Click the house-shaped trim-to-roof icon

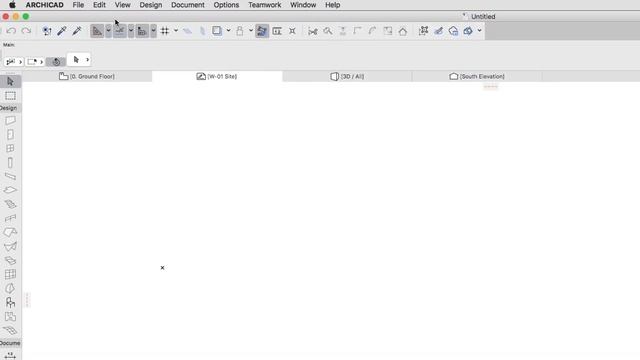403,31
